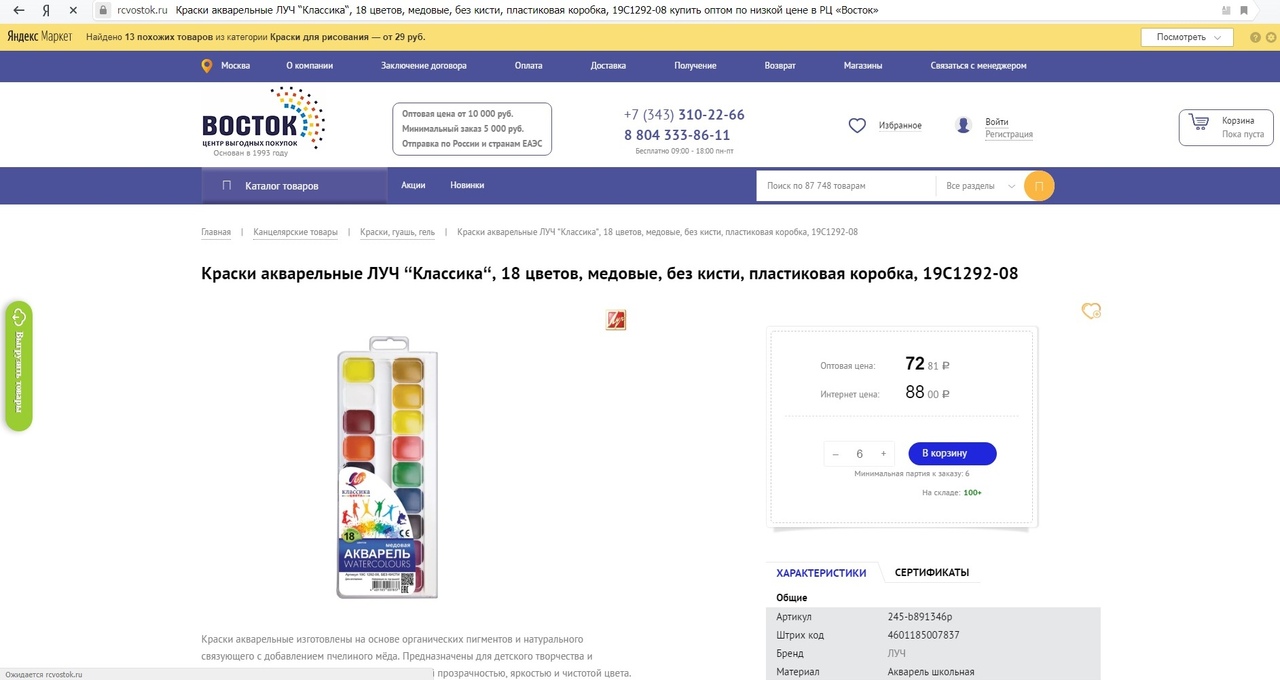Open the shopping cart icon
The height and width of the screenshot is (680, 1280).
(1198, 126)
